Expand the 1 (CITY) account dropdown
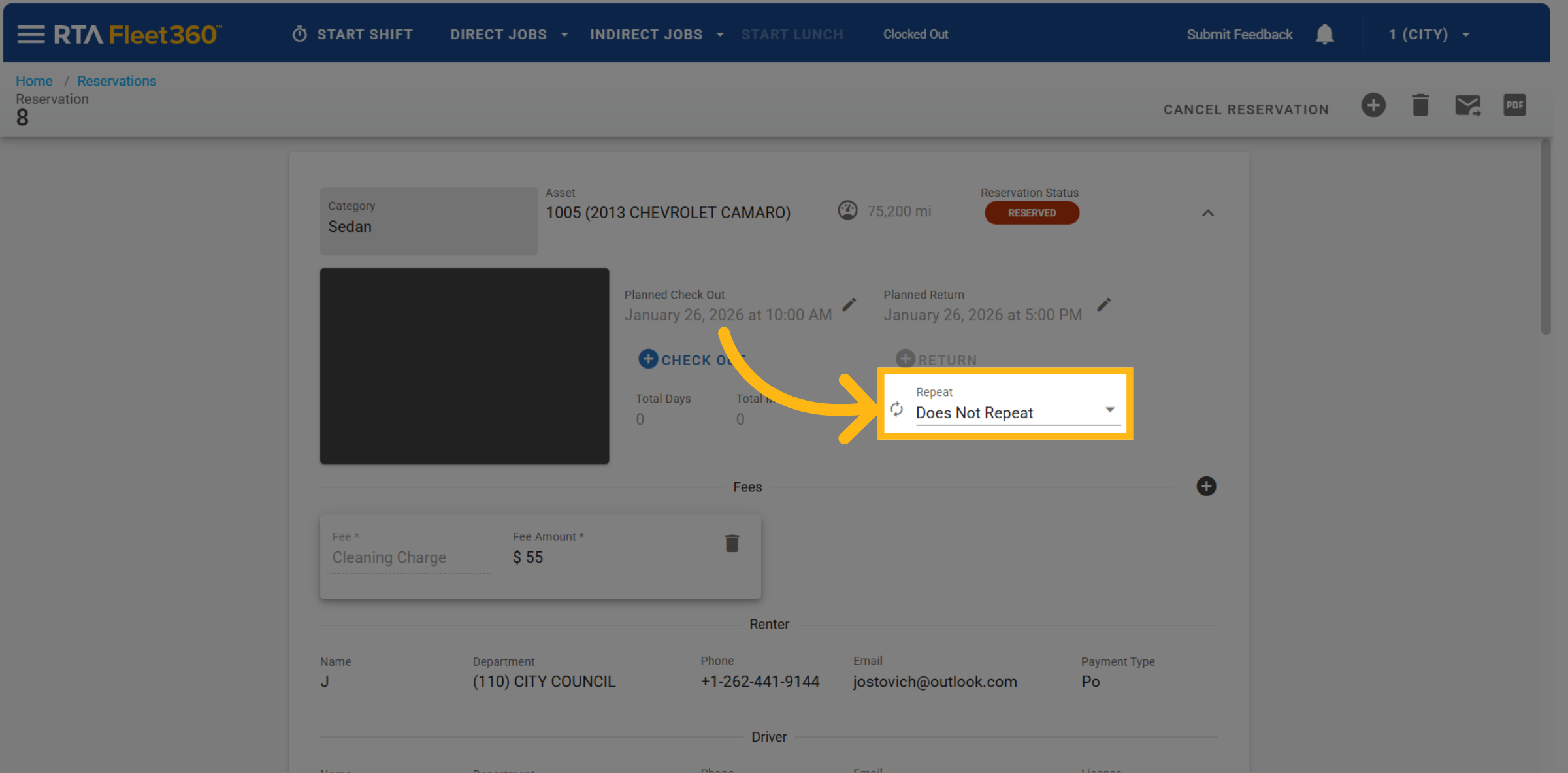The image size is (1568, 773). (x=1429, y=34)
